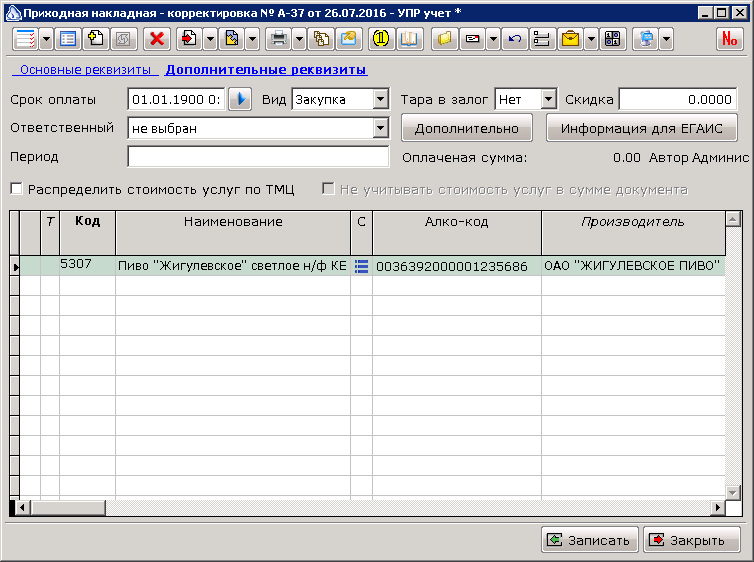754x562 pixels.
Task: Click the Записать save button
Action: pyautogui.click(x=590, y=540)
